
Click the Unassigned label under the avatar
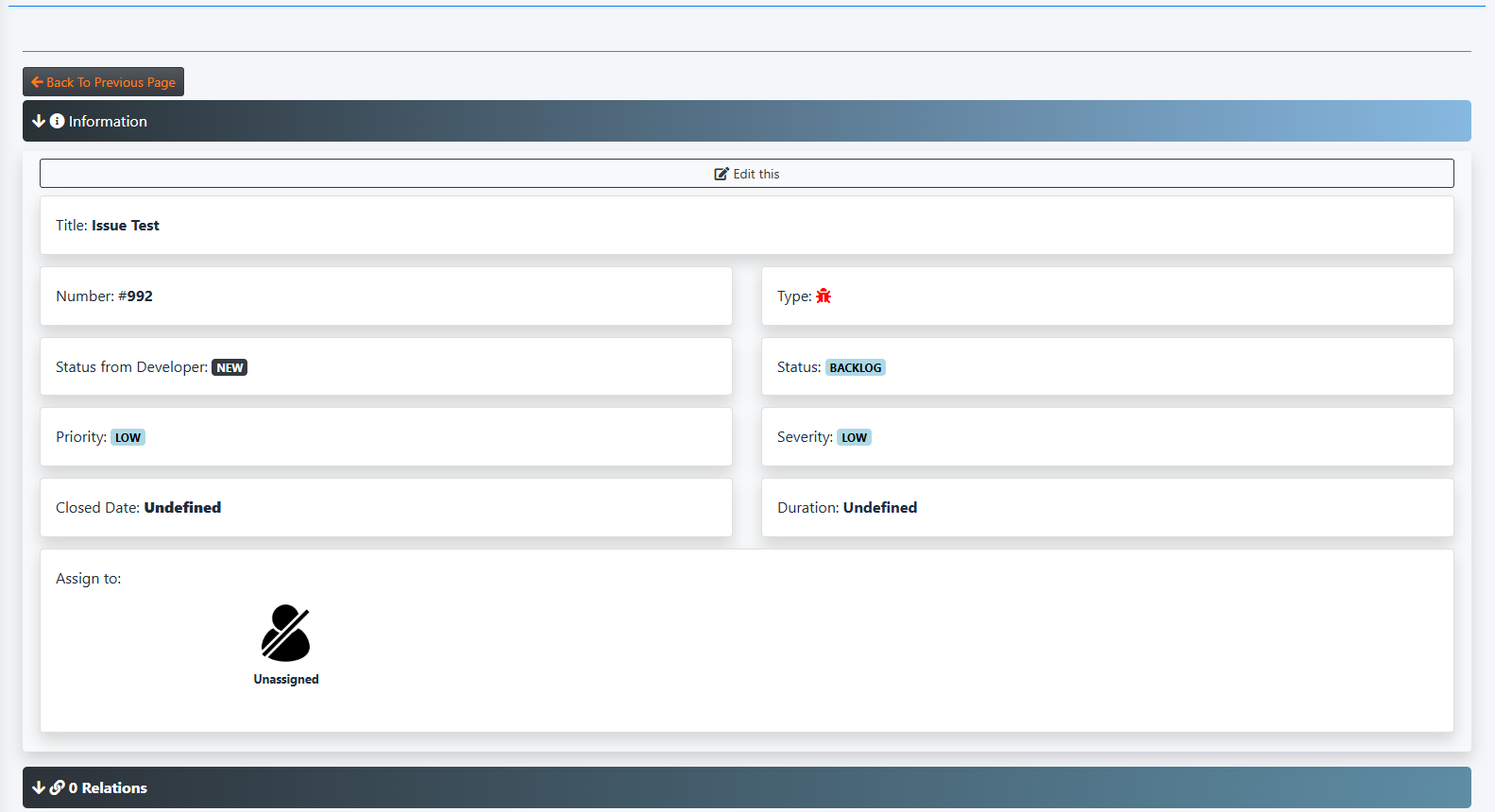tap(286, 679)
